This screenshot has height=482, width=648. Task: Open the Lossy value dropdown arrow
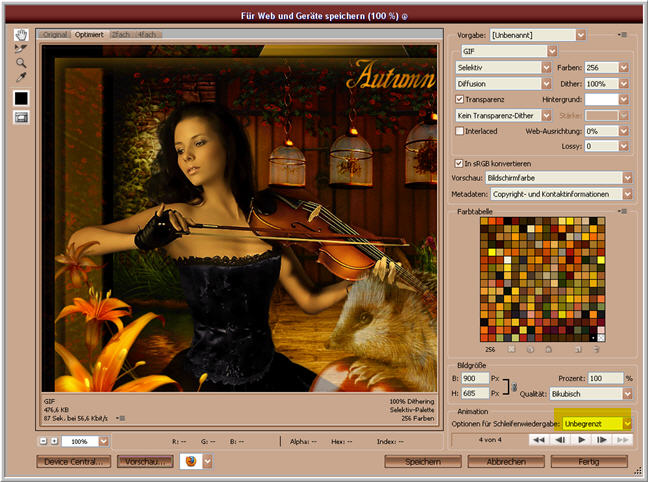coord(624,146)
